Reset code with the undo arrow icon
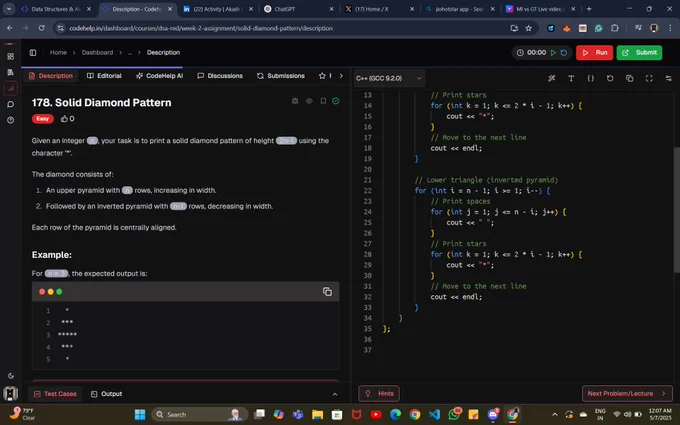This screenshot has width=680, height=425. 610,78
